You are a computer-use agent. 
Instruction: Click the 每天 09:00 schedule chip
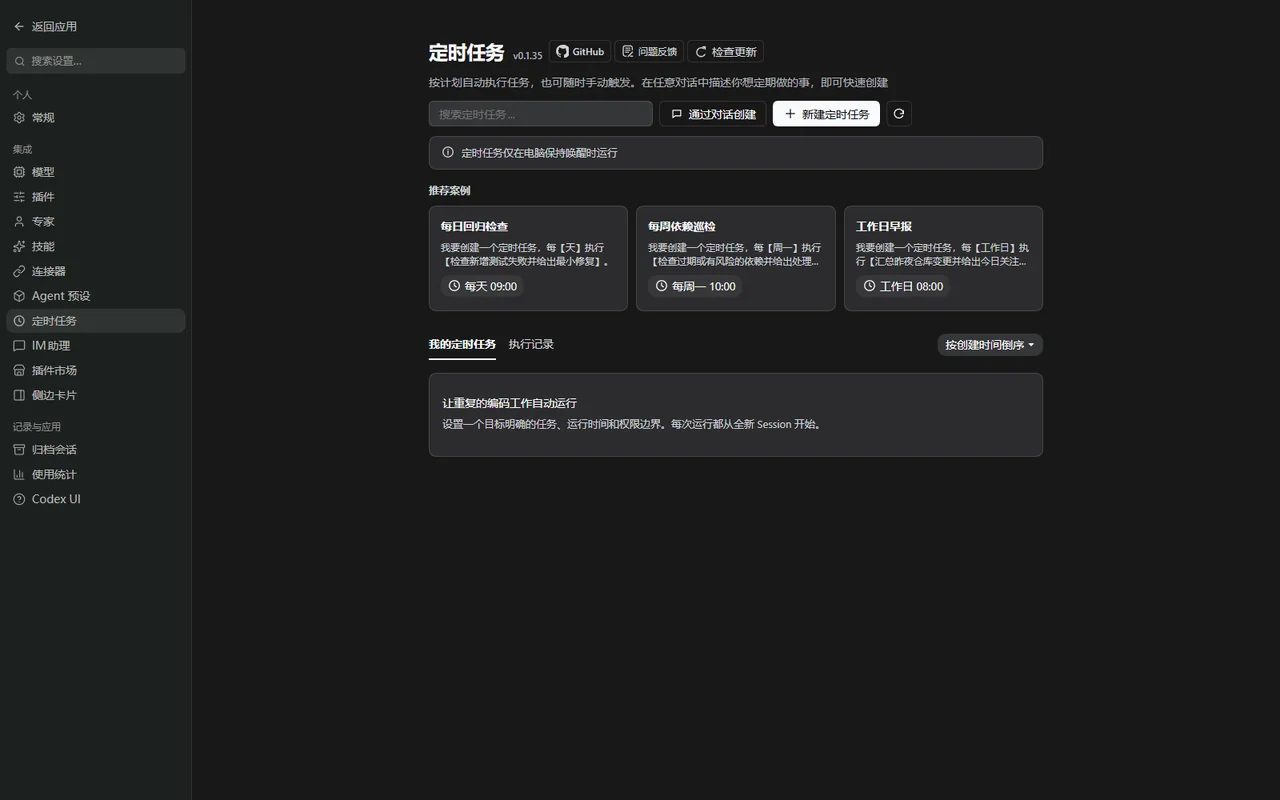click(482, 286)
